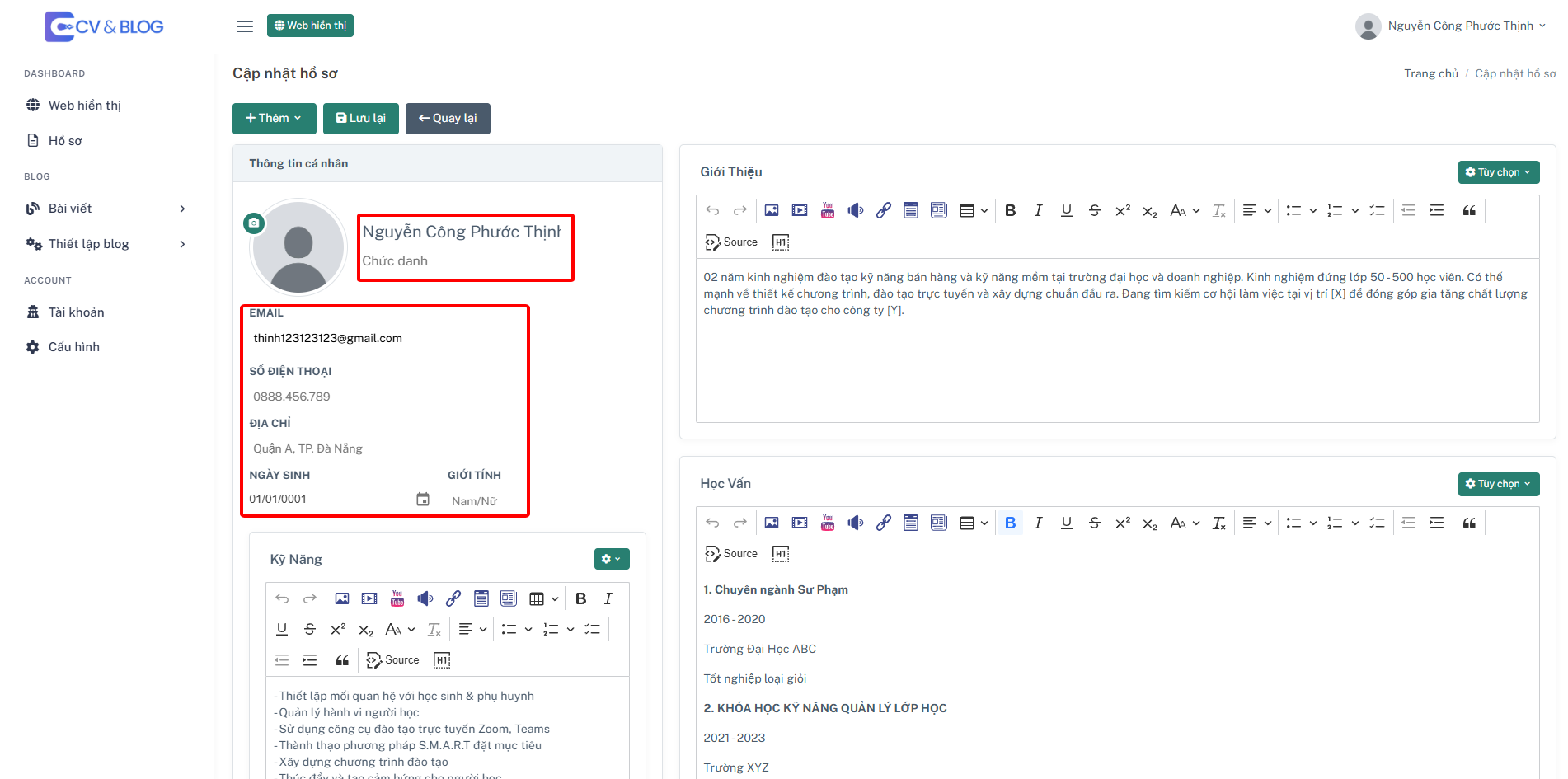Click remove format icon in Học Vấn editor
Screen dimensions: 1568x779
click(1219, 523)
